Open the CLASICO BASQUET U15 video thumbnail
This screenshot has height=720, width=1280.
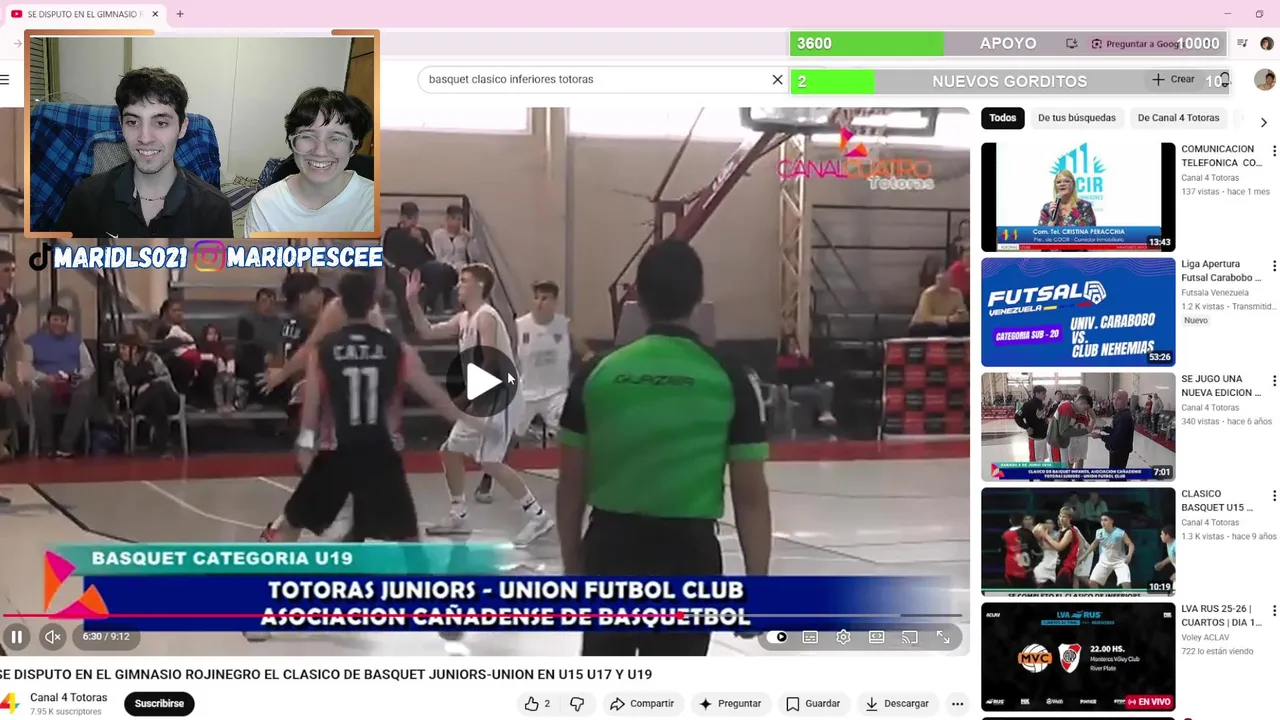[1078, 542]
